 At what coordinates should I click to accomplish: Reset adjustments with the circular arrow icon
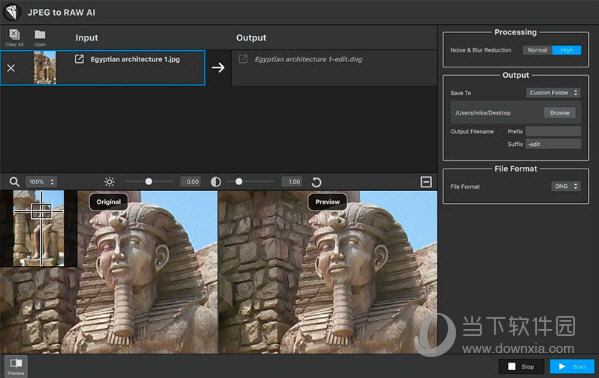pos(316,182)
